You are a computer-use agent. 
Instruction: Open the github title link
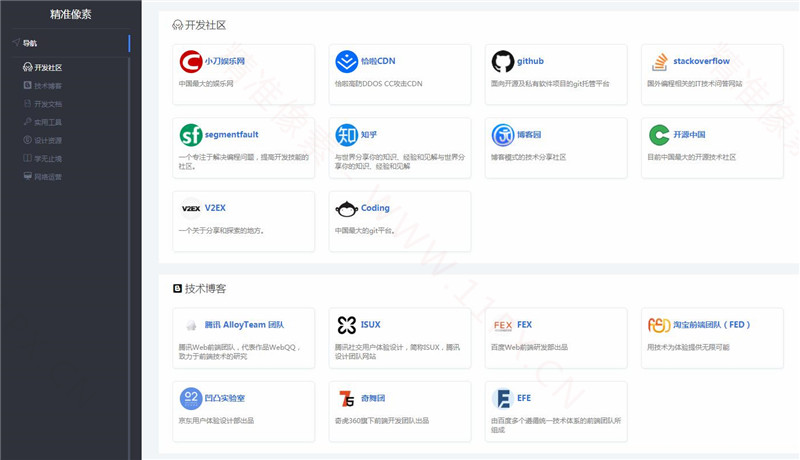(530, 61)
